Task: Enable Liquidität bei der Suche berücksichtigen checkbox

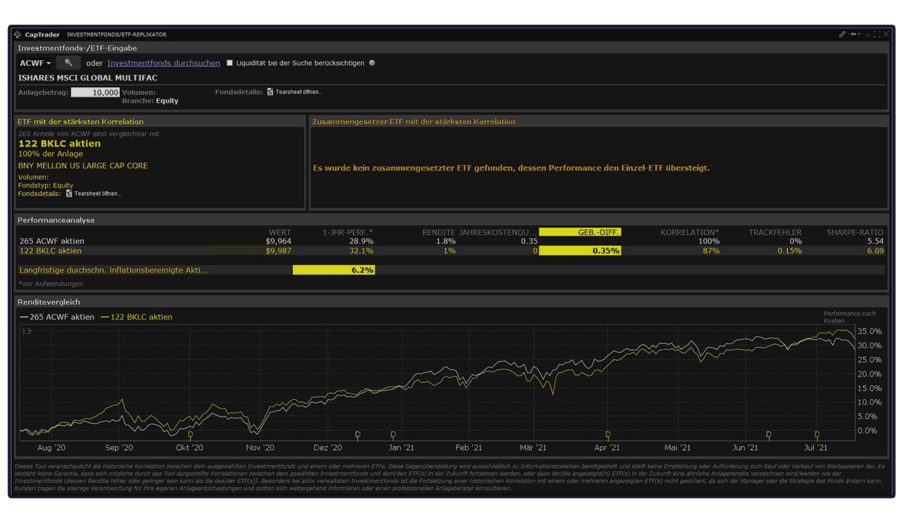Action: point(229,63)
